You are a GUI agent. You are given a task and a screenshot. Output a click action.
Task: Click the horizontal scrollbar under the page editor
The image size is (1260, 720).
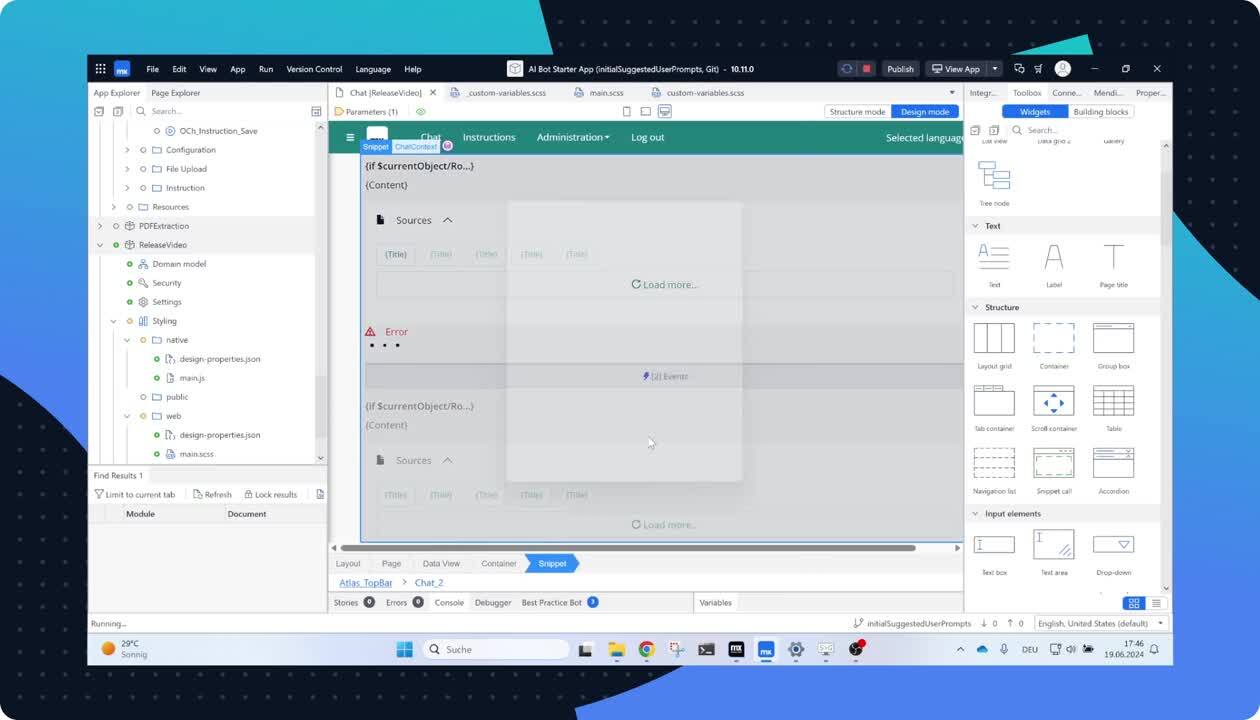point(628,548)
